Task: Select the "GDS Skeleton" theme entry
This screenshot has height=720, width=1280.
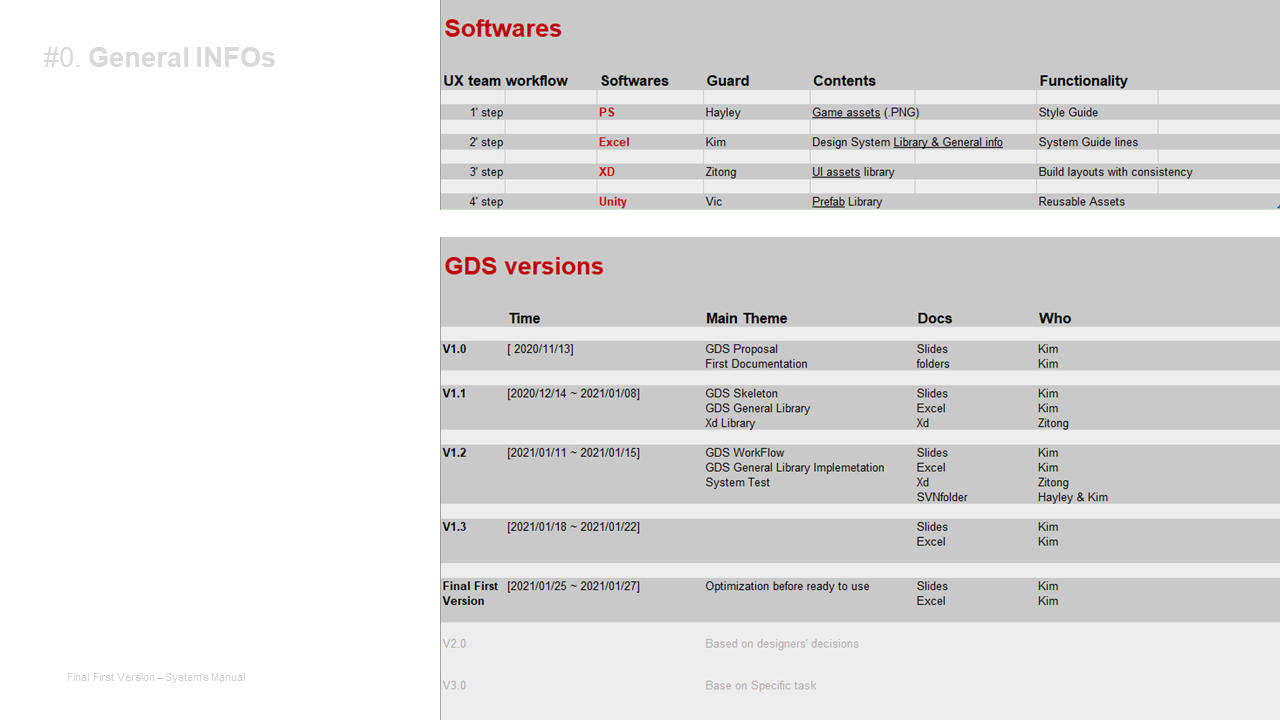Action: (741, 393)
